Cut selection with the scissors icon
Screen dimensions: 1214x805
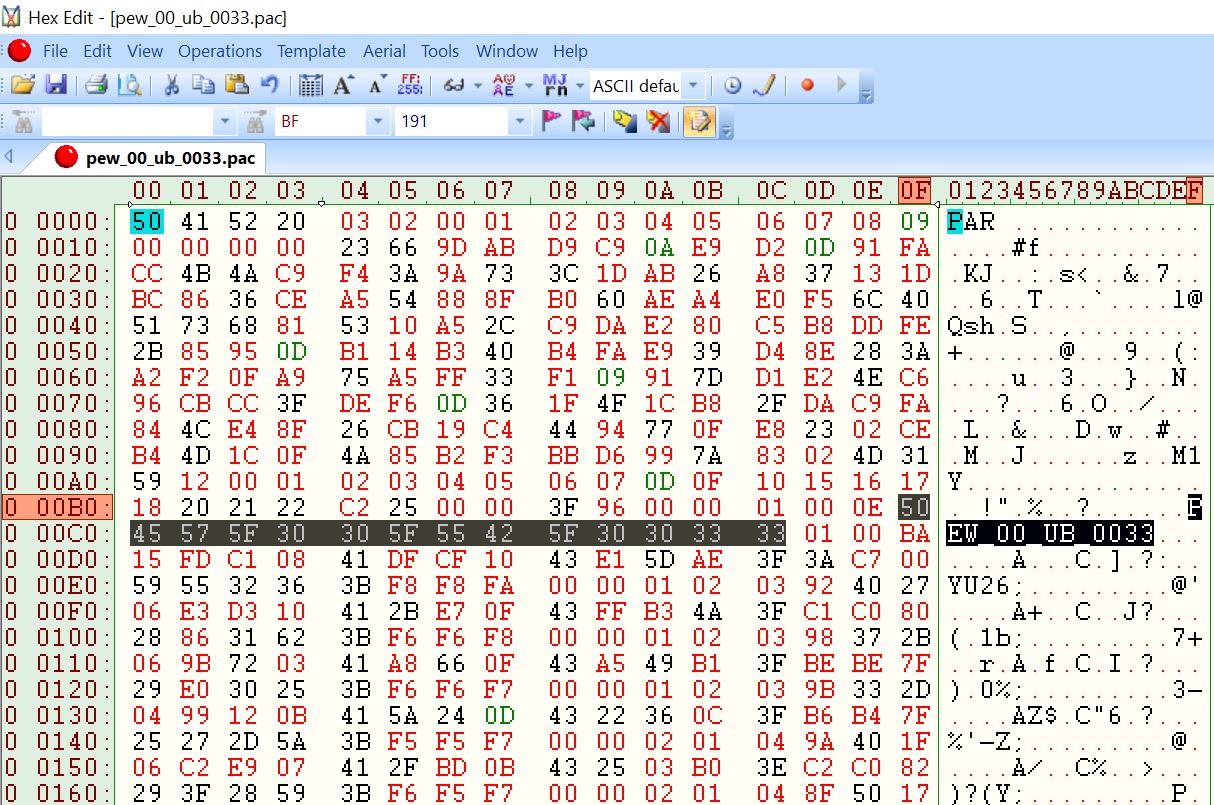(x=171, y=86)
